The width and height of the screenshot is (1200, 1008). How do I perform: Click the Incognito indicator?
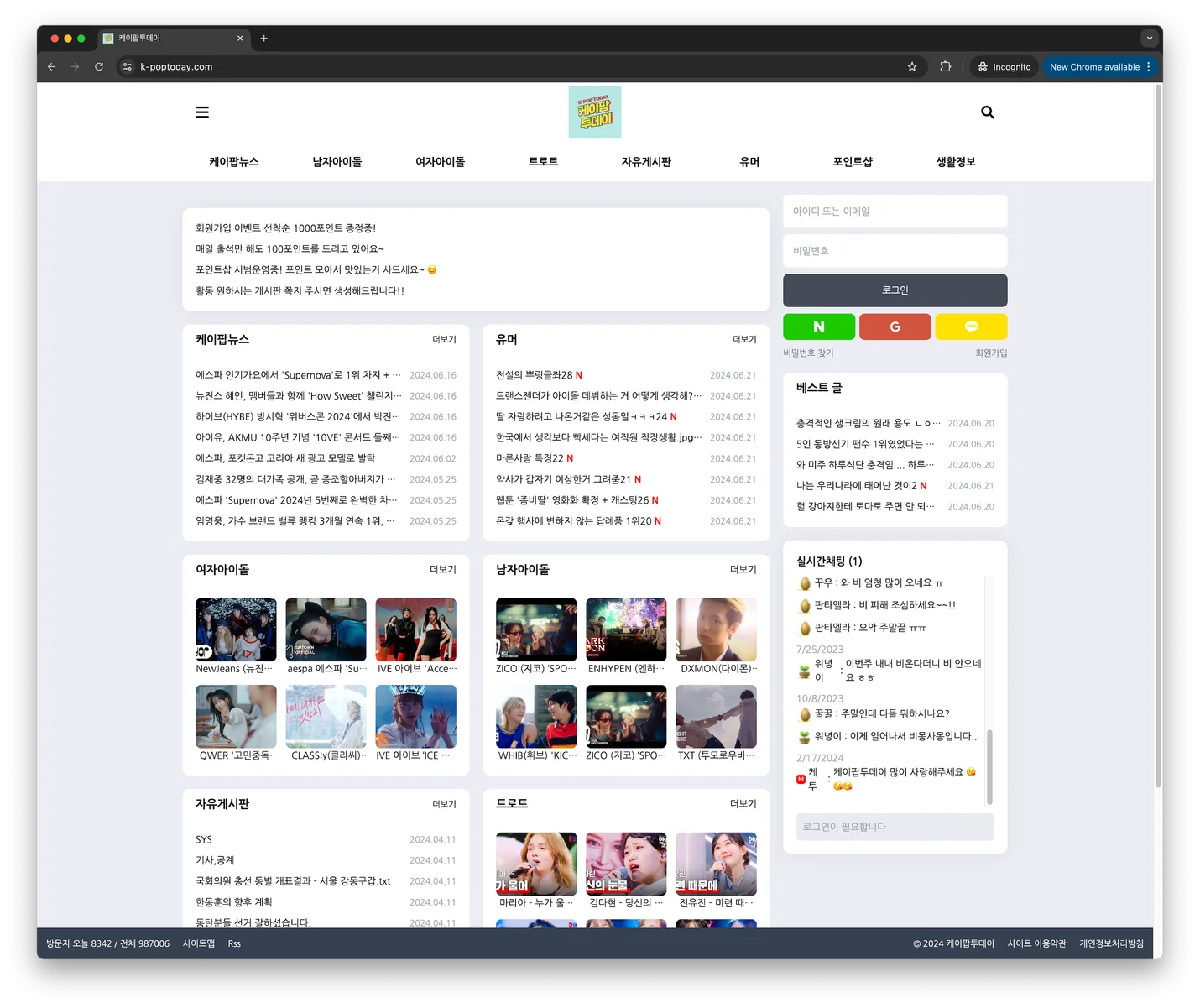[1004, 66]
